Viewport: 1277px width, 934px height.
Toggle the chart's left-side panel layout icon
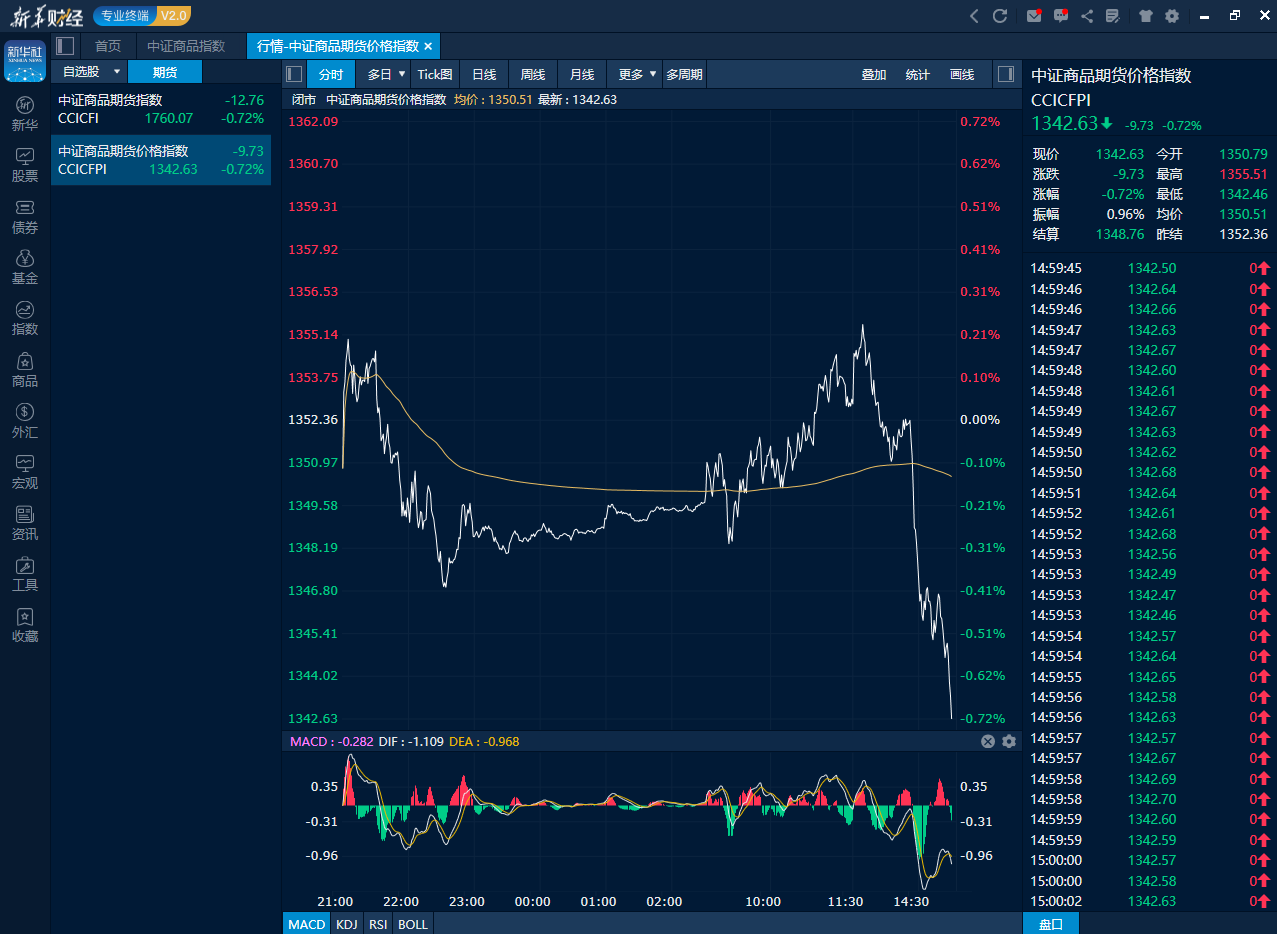[294, 74]
